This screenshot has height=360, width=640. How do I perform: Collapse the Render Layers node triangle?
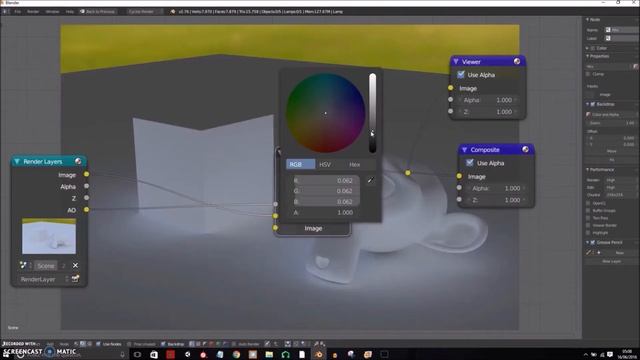tap(17, 162)
